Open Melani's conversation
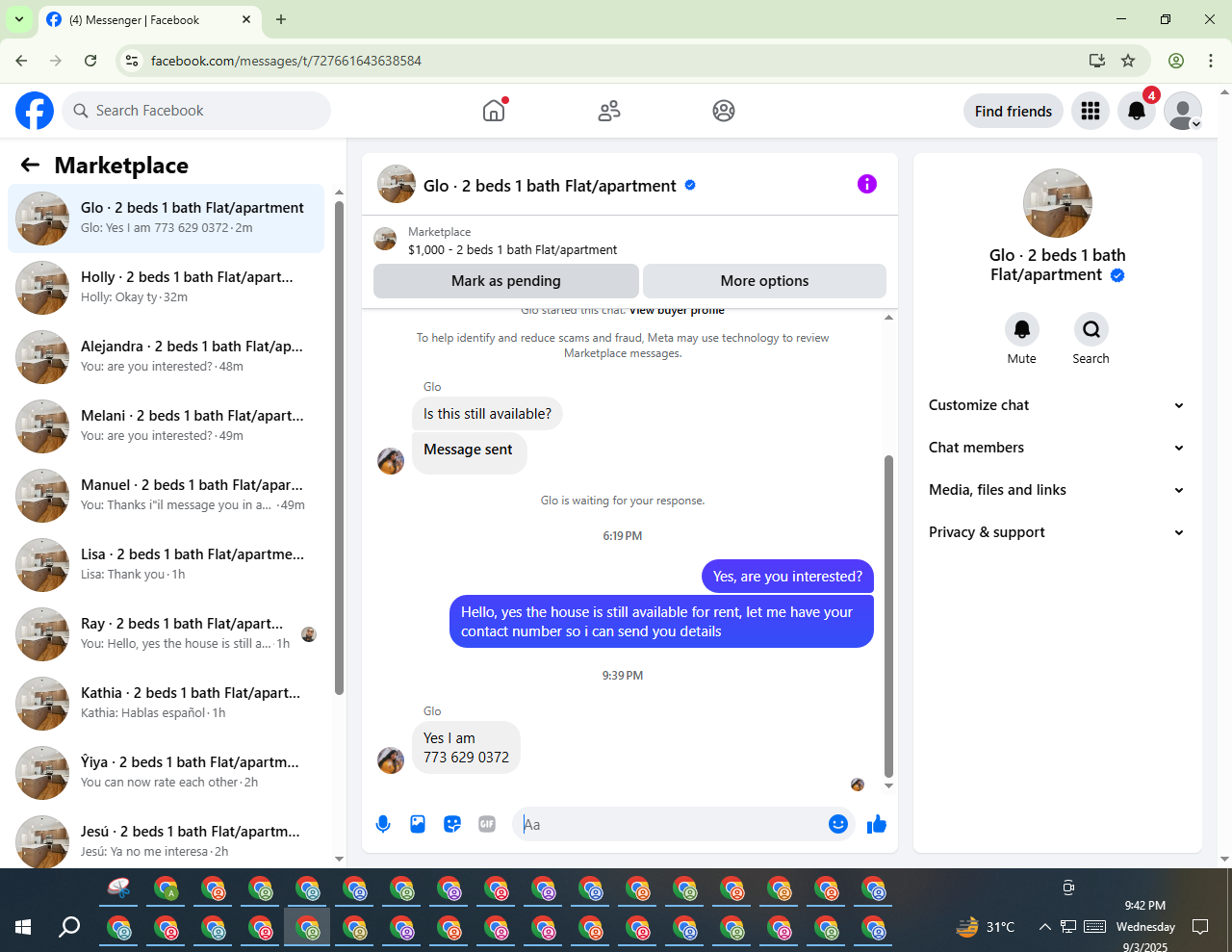 coord(166,425)
